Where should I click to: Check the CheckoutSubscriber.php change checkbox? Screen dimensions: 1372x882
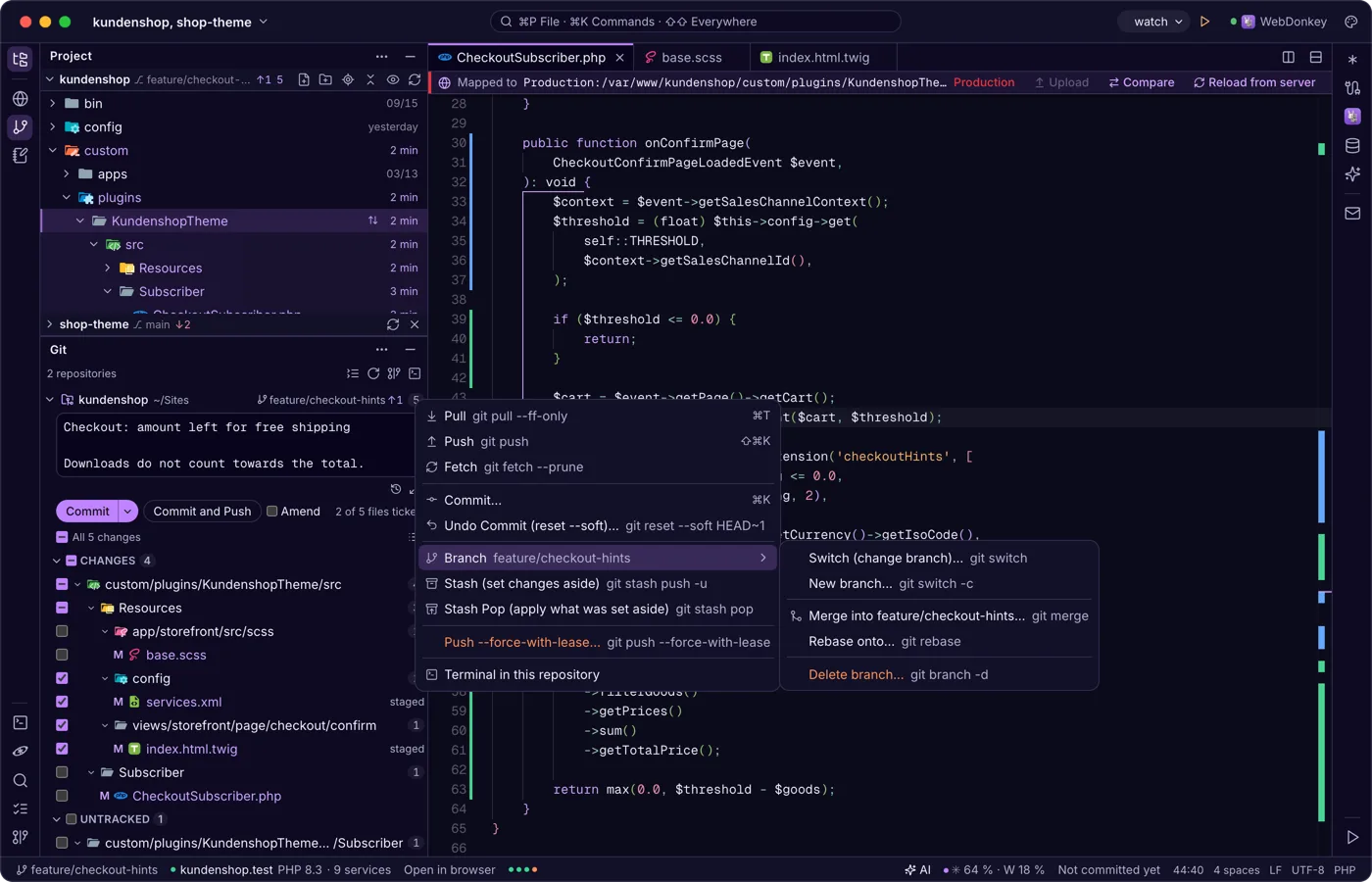click(62, 796)
